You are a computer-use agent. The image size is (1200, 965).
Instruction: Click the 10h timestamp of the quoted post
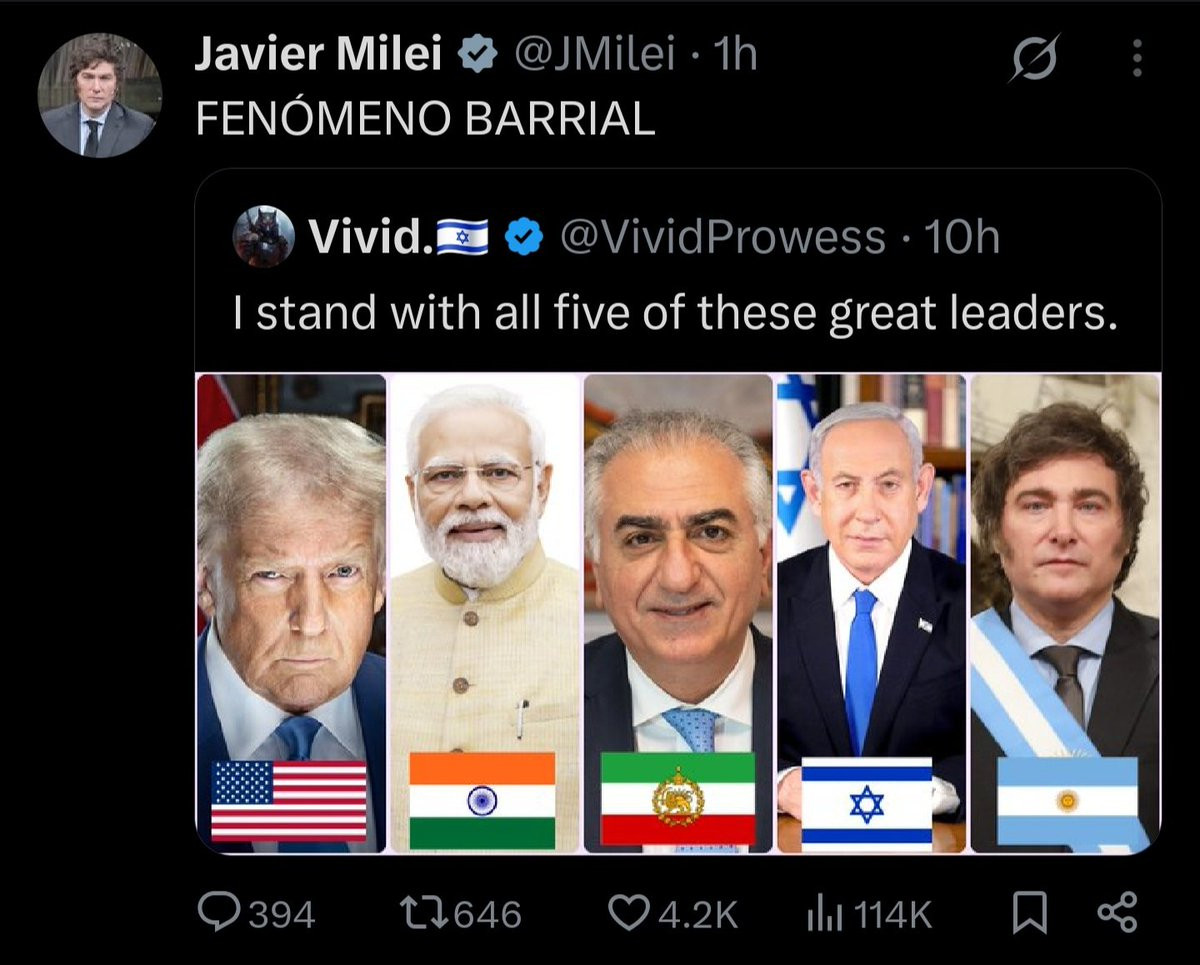[x=961, y=237]
